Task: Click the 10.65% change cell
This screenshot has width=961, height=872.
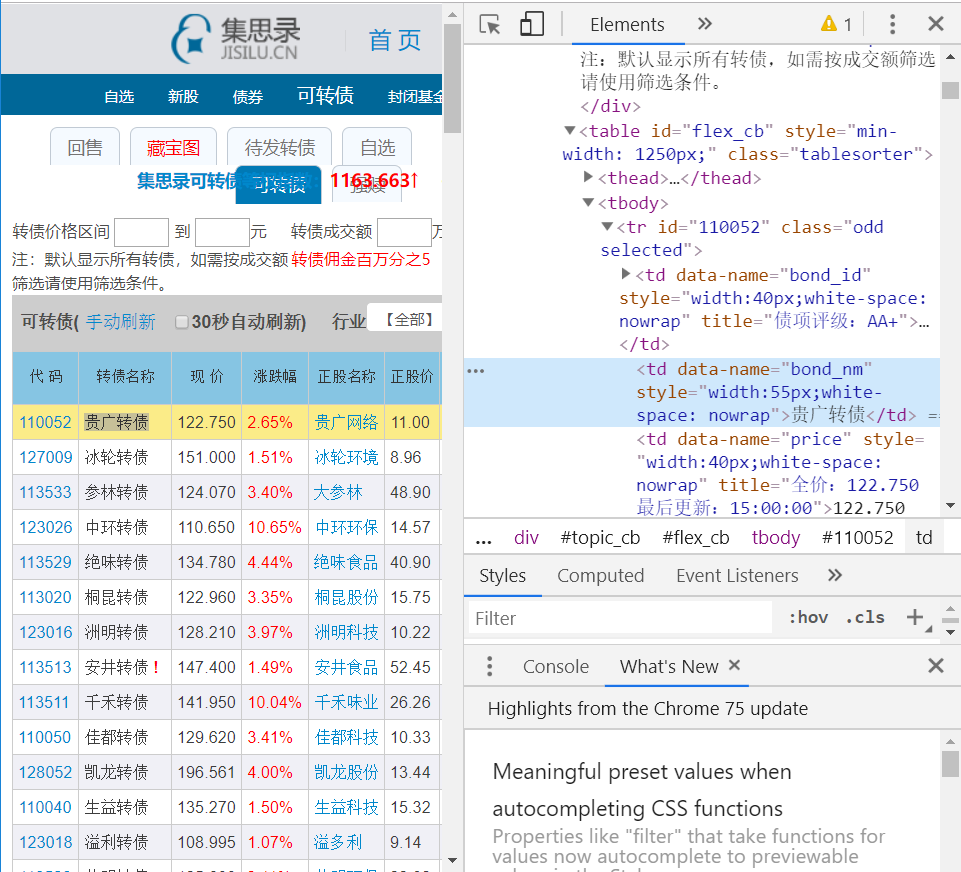Action: pos(275,527)
